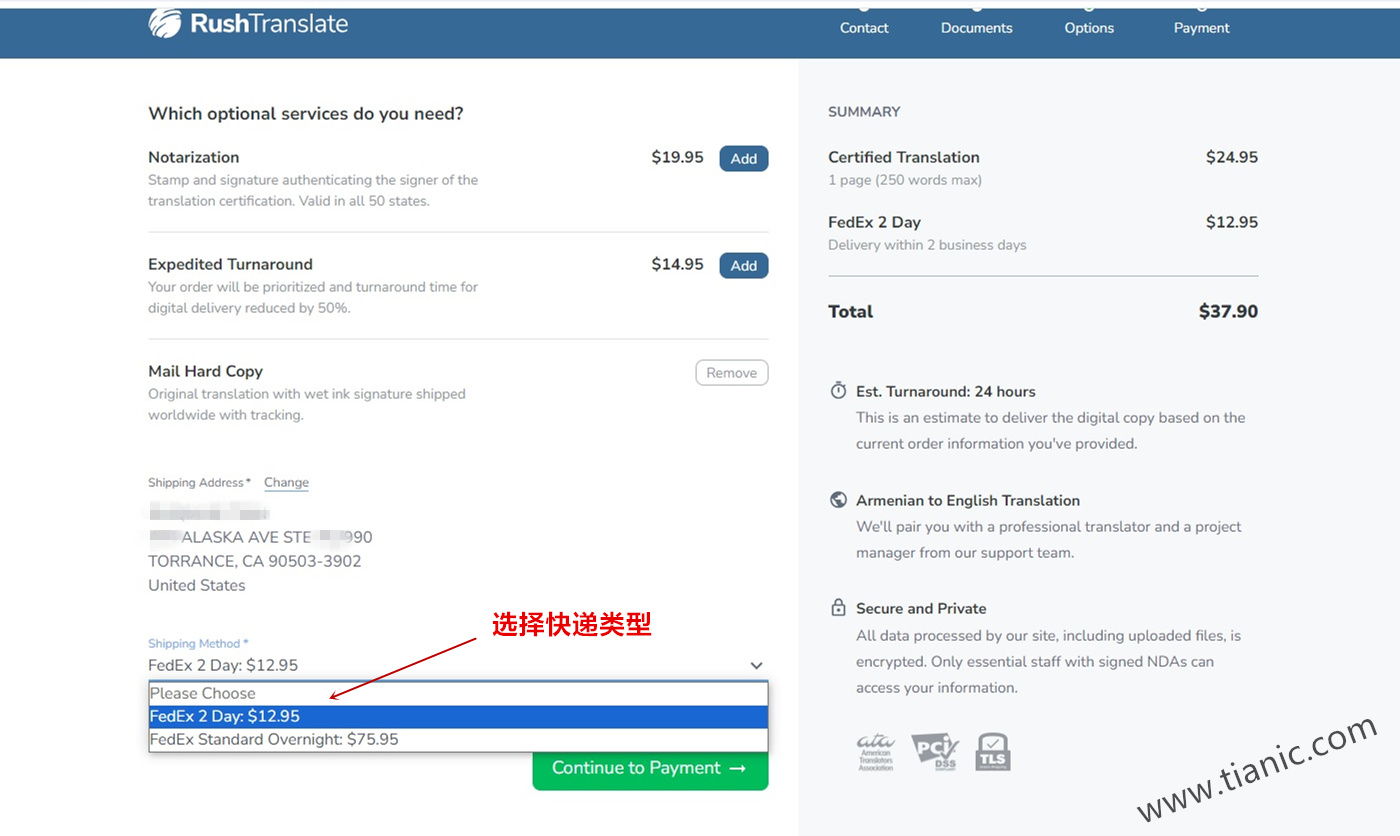
Task: Open the Payment step tab
Action: coord(1201,28)
